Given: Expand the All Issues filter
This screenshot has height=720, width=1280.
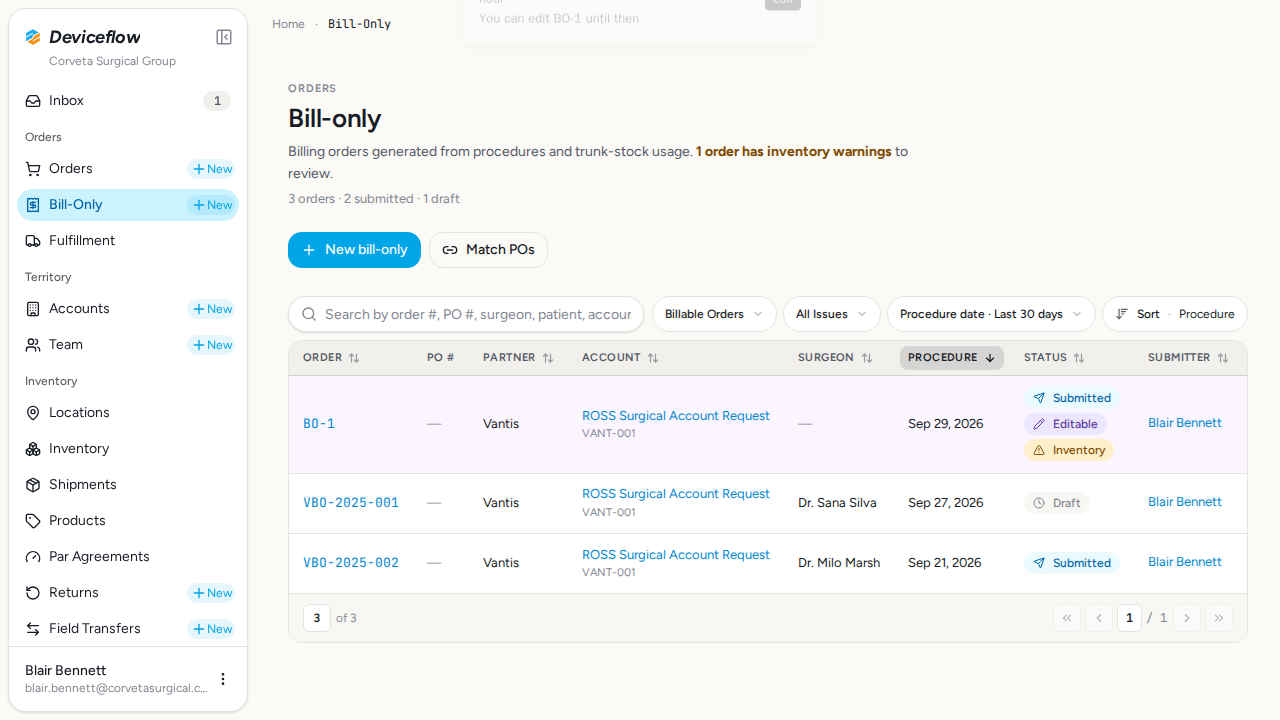Looking at the screenshot, I should 832,314.
